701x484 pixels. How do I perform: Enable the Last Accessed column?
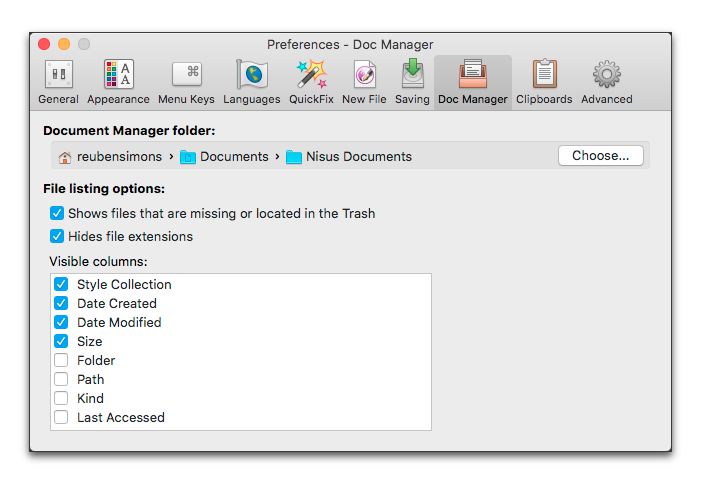(61, 417)
